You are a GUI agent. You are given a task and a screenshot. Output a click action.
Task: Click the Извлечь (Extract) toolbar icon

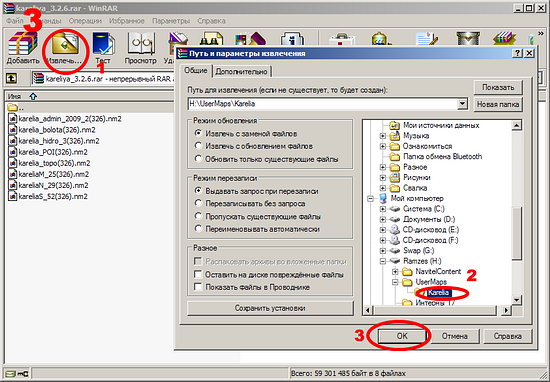(x=65, y=48)
